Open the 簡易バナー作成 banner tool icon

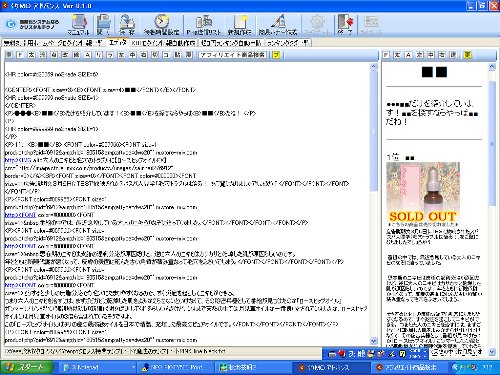point(278,24)
